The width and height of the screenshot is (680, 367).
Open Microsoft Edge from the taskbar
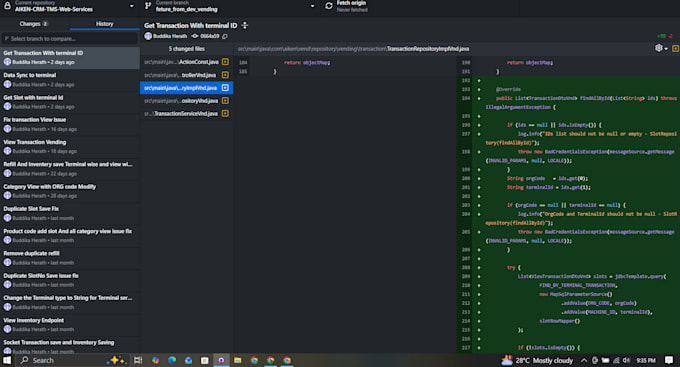tap(172, 360)
